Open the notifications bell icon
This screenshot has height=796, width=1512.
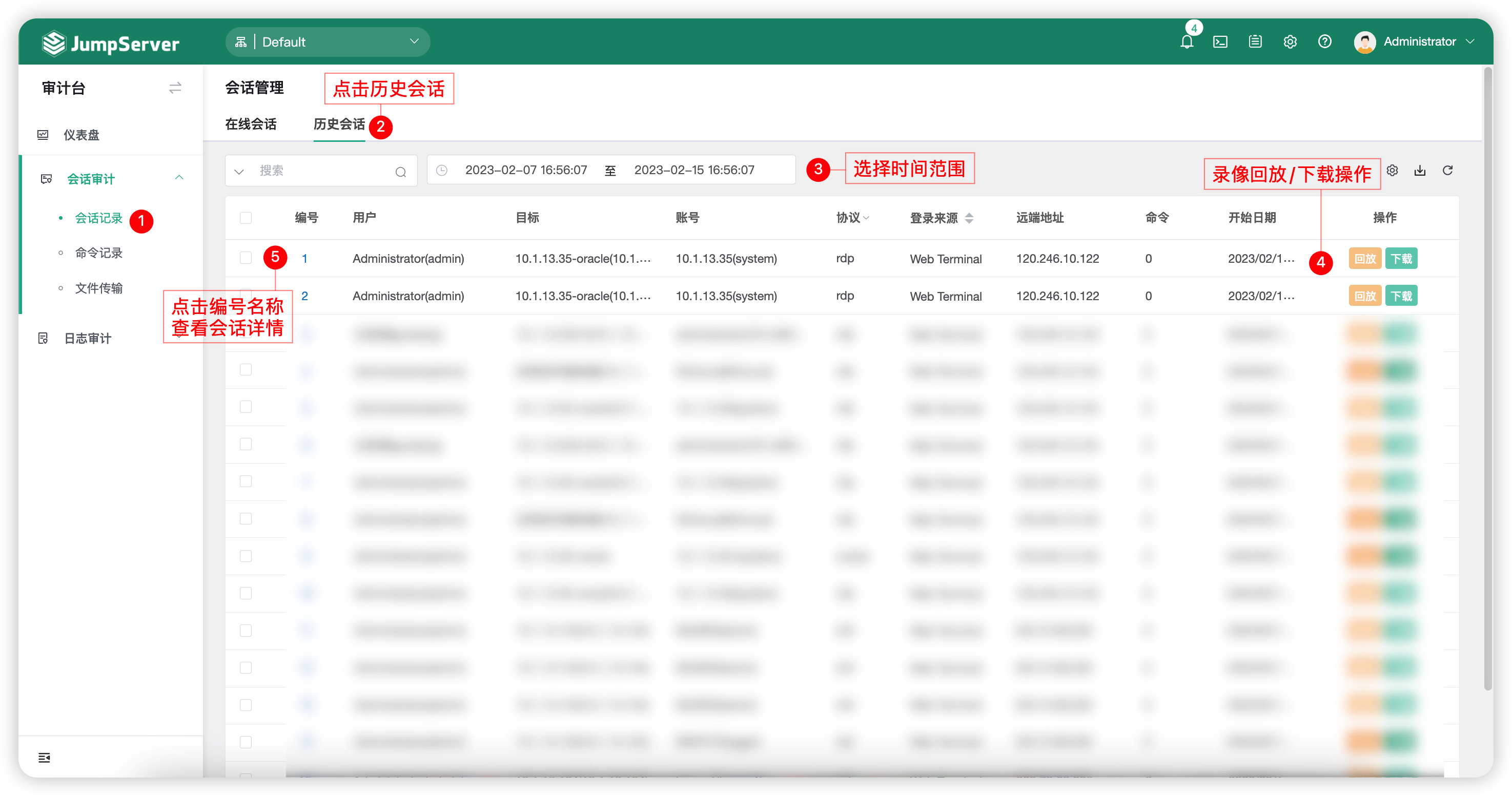pyautogui.click(x=1186, y=41)
